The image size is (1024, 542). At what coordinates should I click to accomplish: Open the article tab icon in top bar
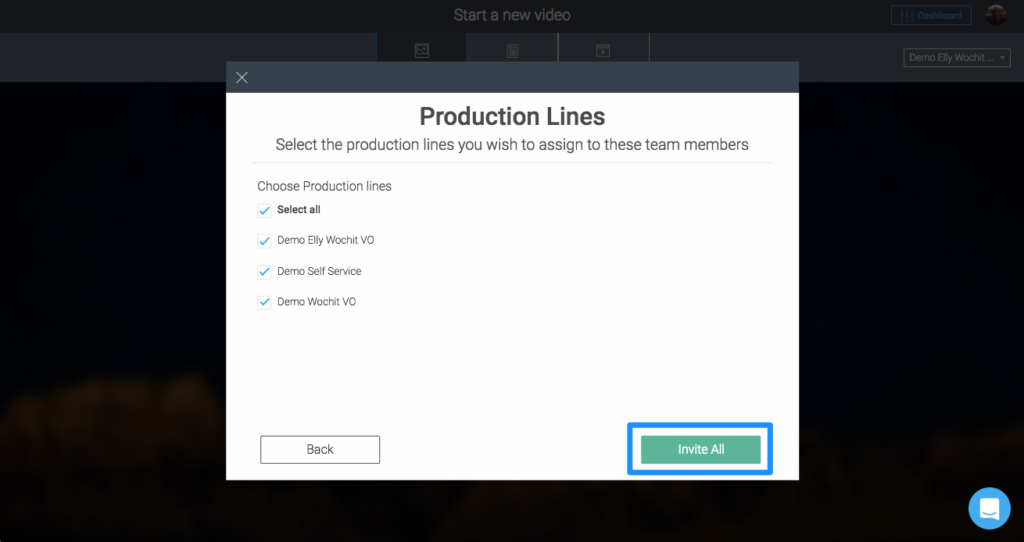(513, 51)
